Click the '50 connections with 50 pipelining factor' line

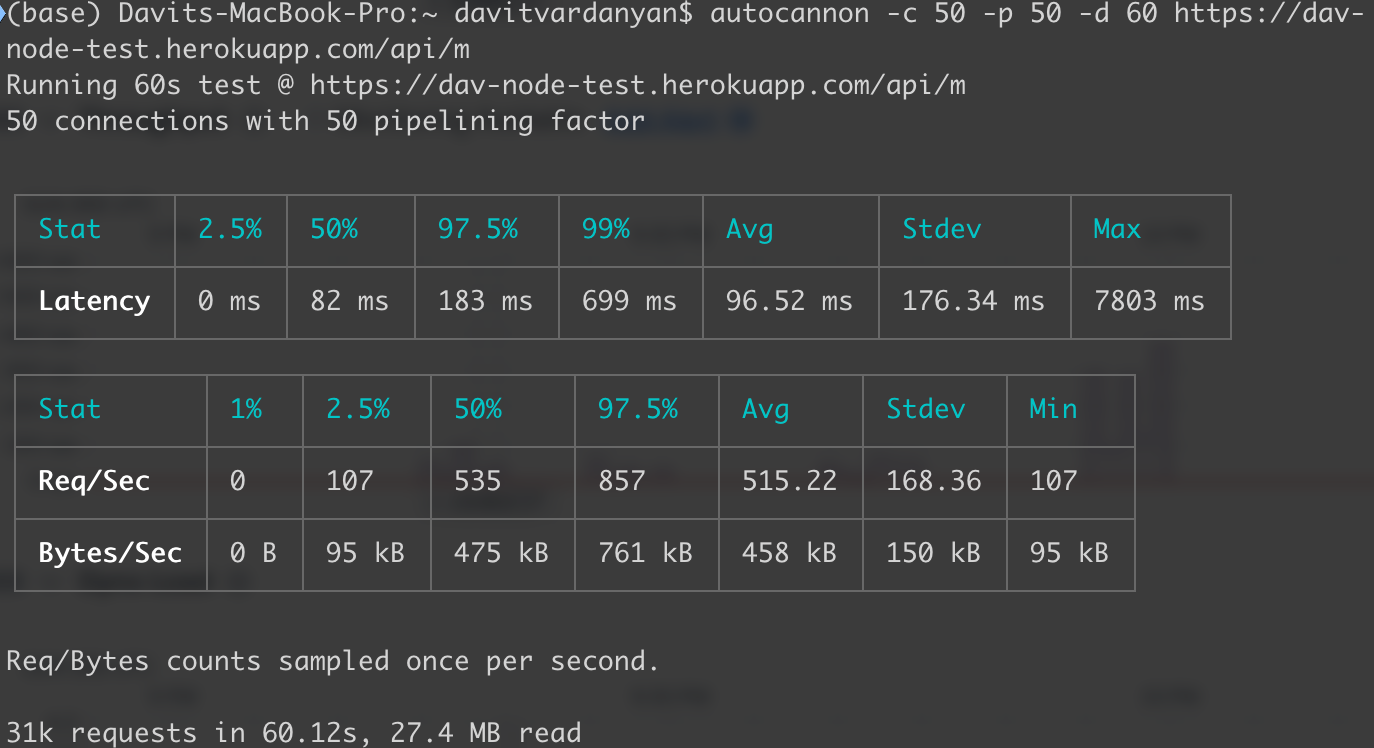point(325,121)
